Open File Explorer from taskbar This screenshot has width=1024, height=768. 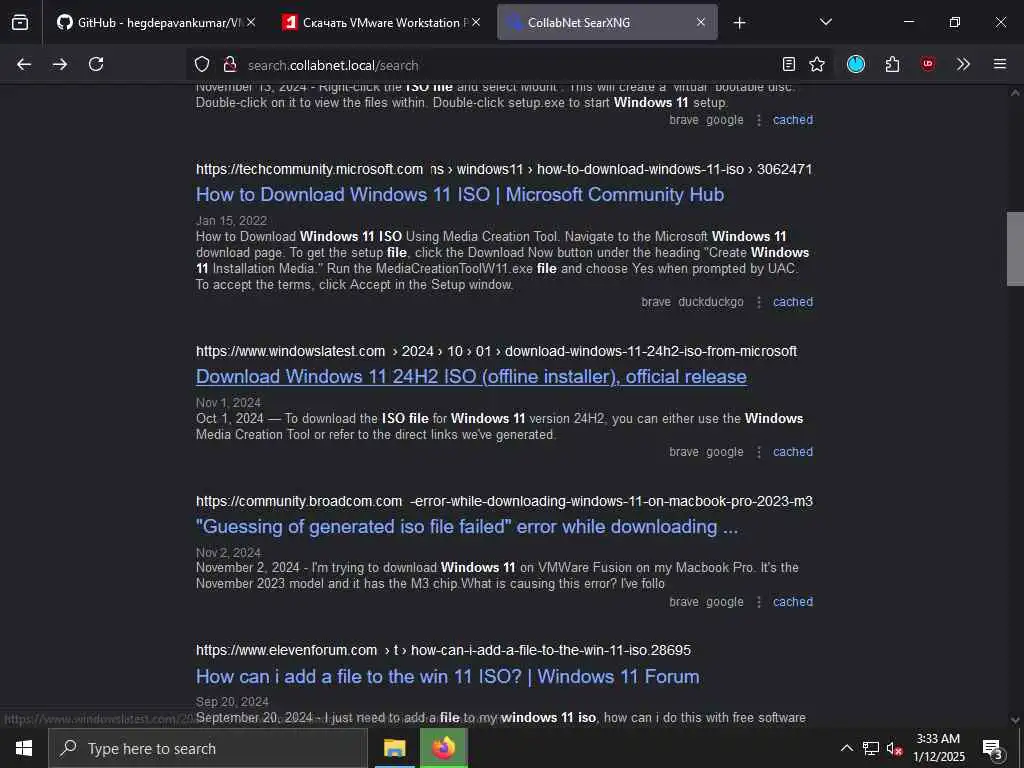(394, 748)
